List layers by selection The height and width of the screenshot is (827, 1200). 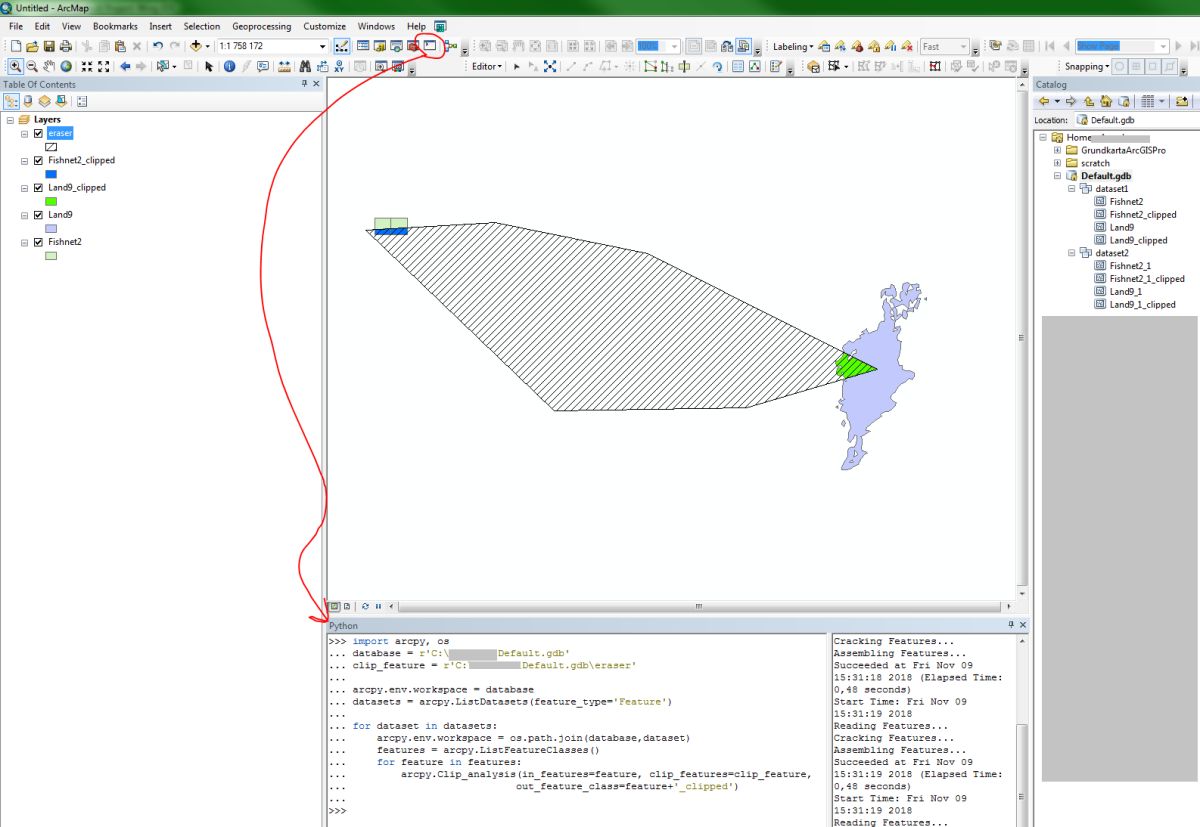pyautogui.click(x=61, y=101)
